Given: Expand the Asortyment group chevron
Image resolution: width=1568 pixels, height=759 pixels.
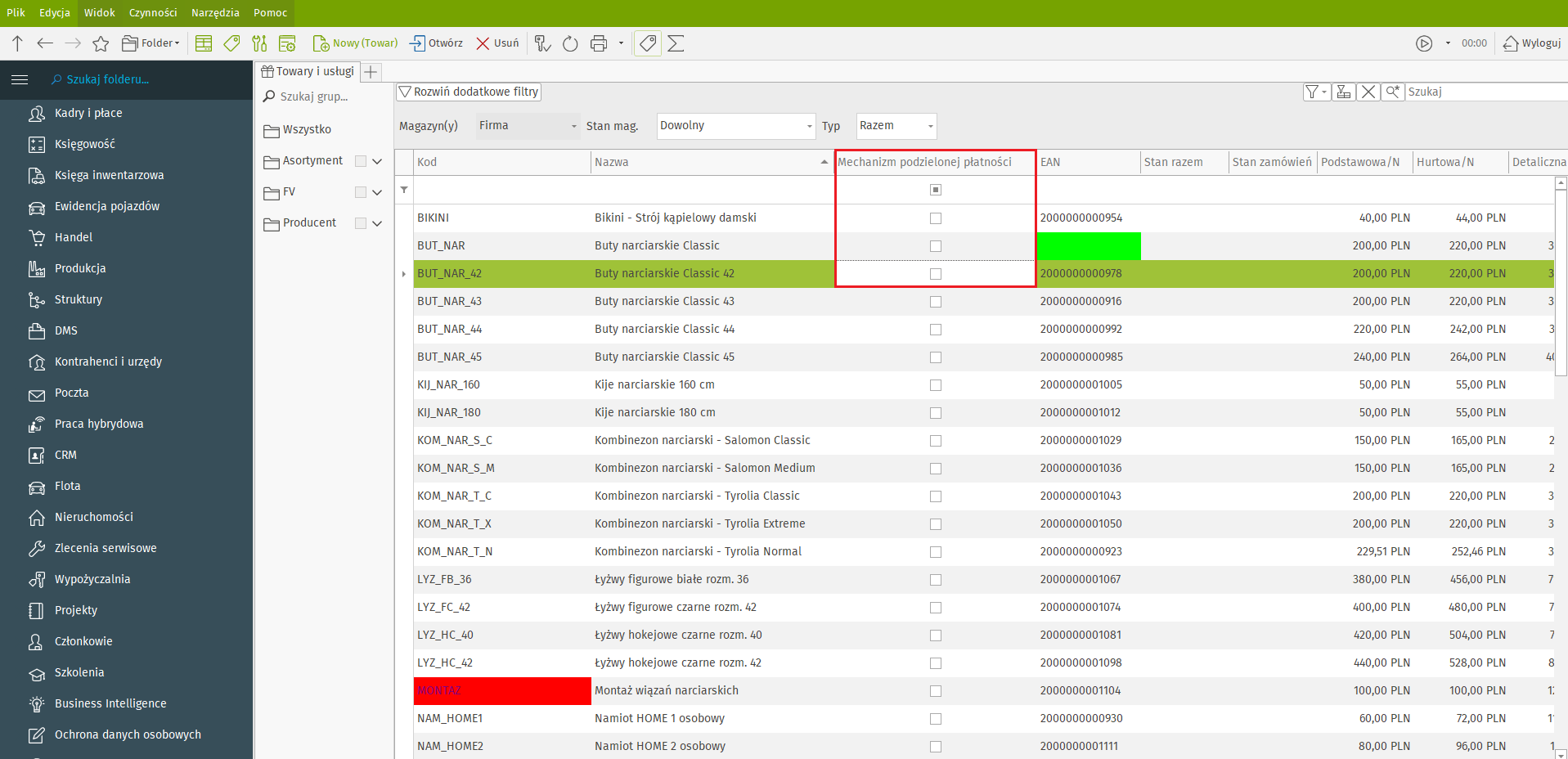Looking at the screenshot, I should [377, 161].
